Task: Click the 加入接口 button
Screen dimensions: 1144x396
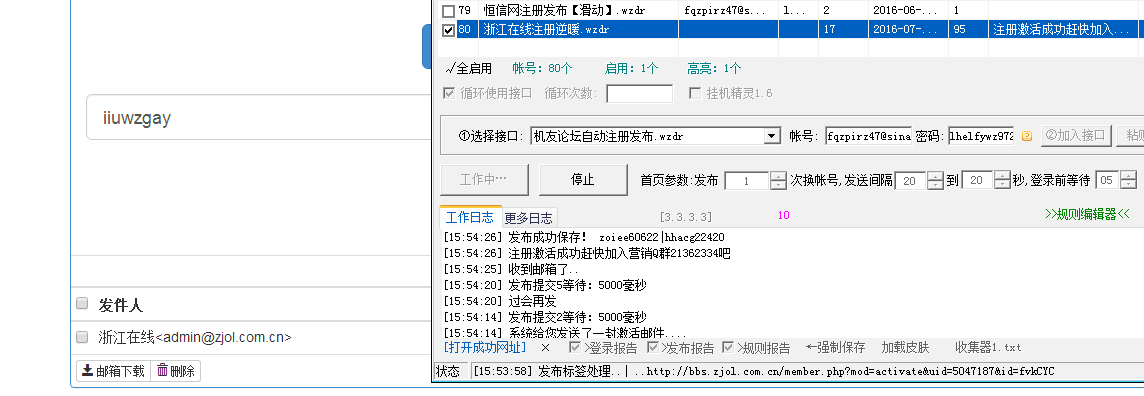Action: (x=1076, y=136)
